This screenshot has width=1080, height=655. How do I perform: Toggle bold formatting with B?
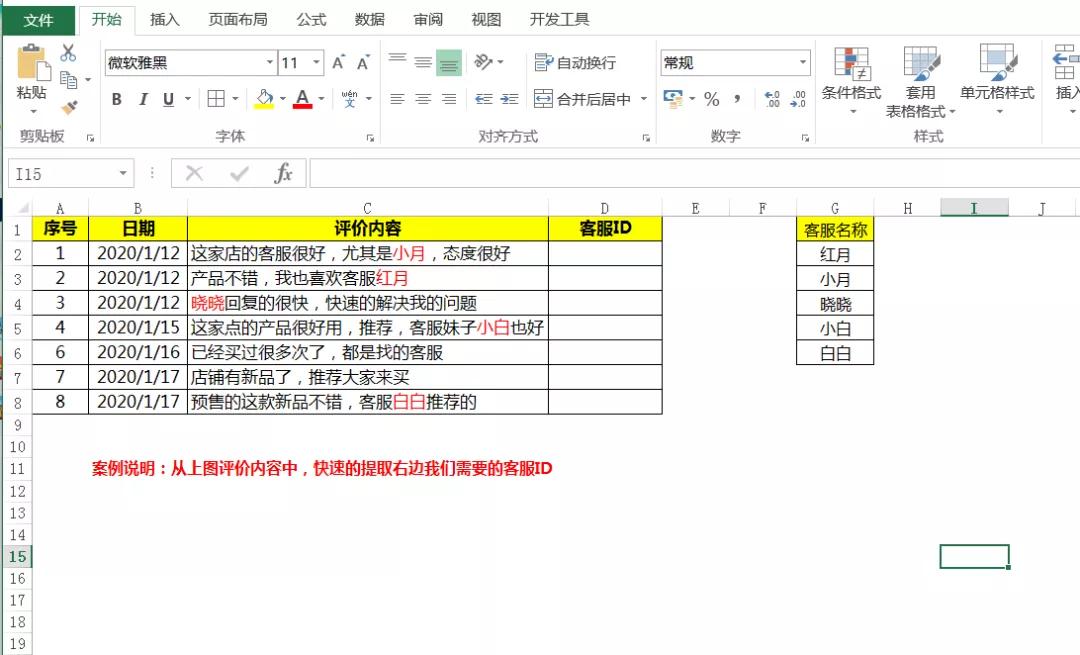point(117,99)
